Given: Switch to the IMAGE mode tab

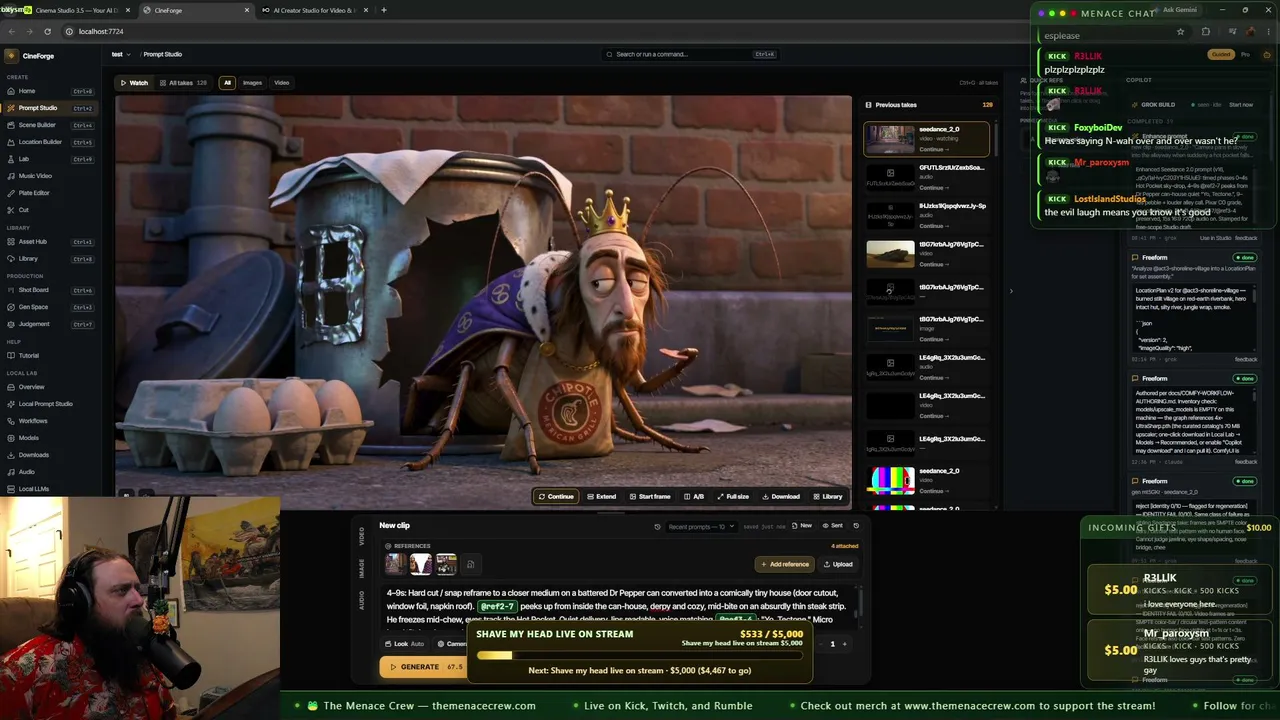Looking at the screenshot, I should (x=362, y=568).
